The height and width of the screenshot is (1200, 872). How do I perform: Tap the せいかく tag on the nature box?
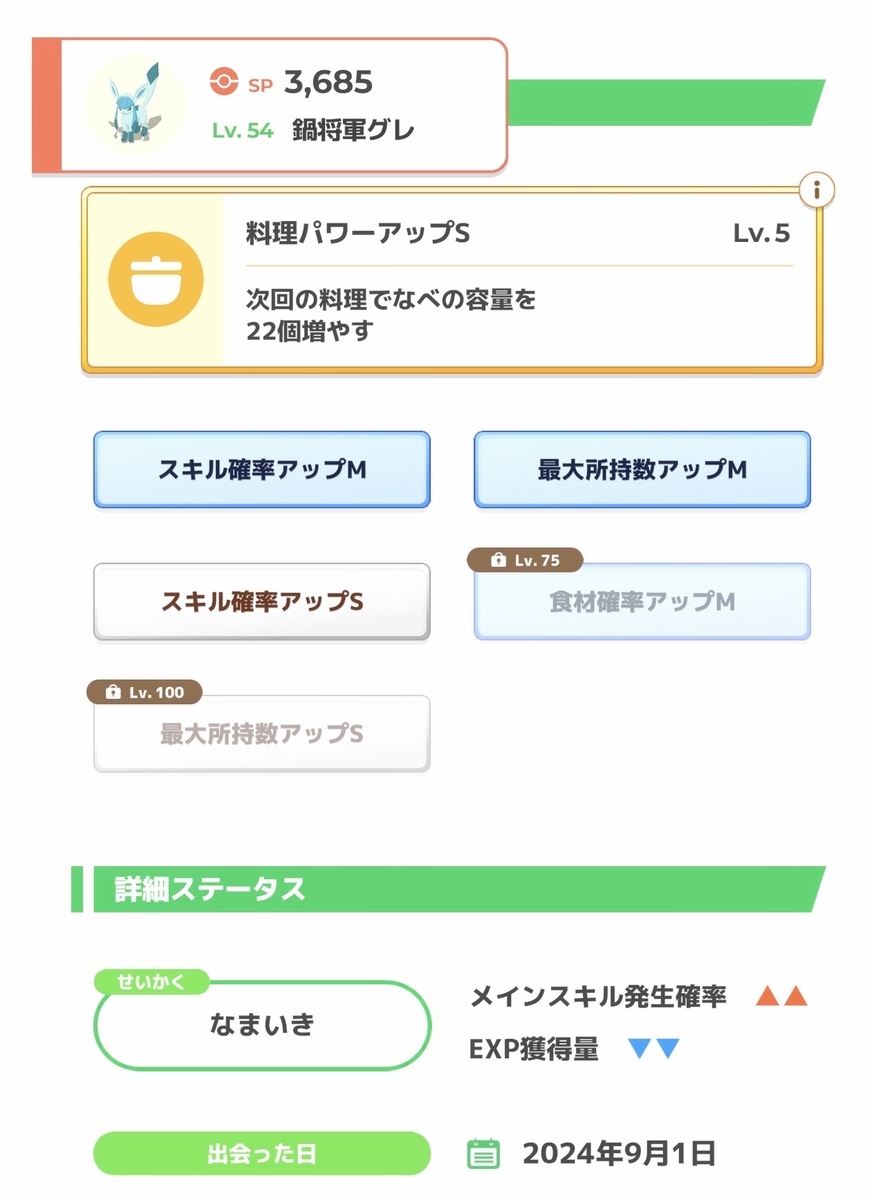point(152,981)
